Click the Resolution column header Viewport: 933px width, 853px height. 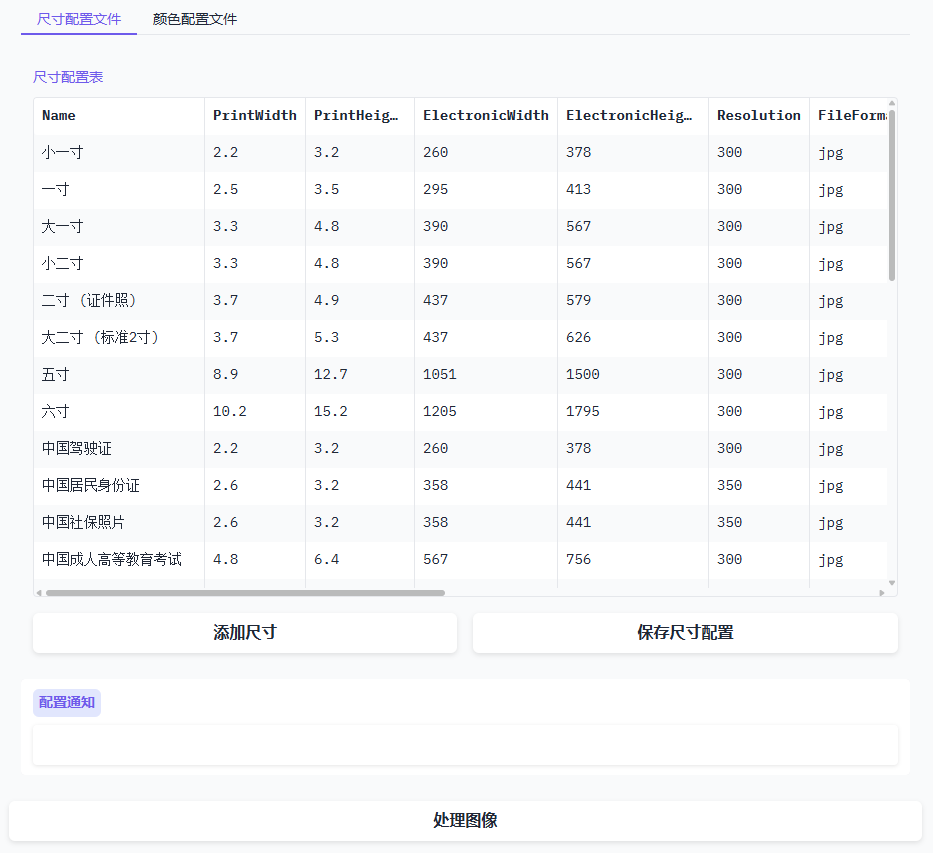point(758,116)
